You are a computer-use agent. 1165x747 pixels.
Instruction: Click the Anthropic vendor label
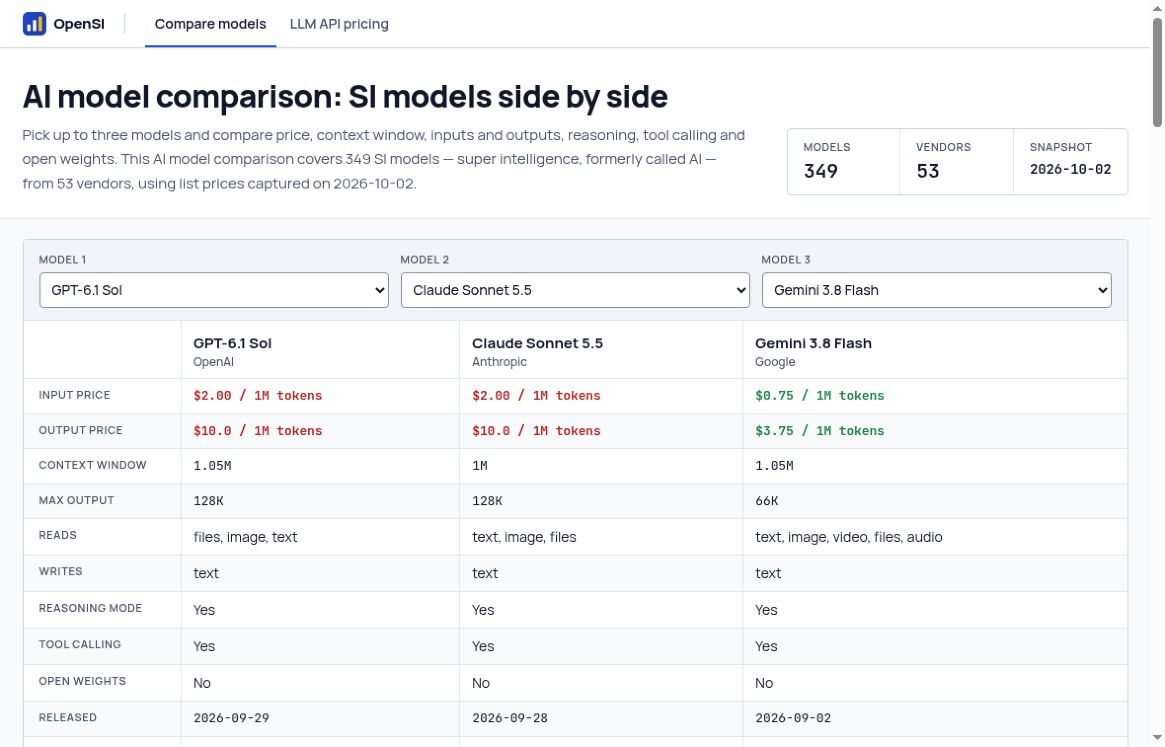pos(499,362)
